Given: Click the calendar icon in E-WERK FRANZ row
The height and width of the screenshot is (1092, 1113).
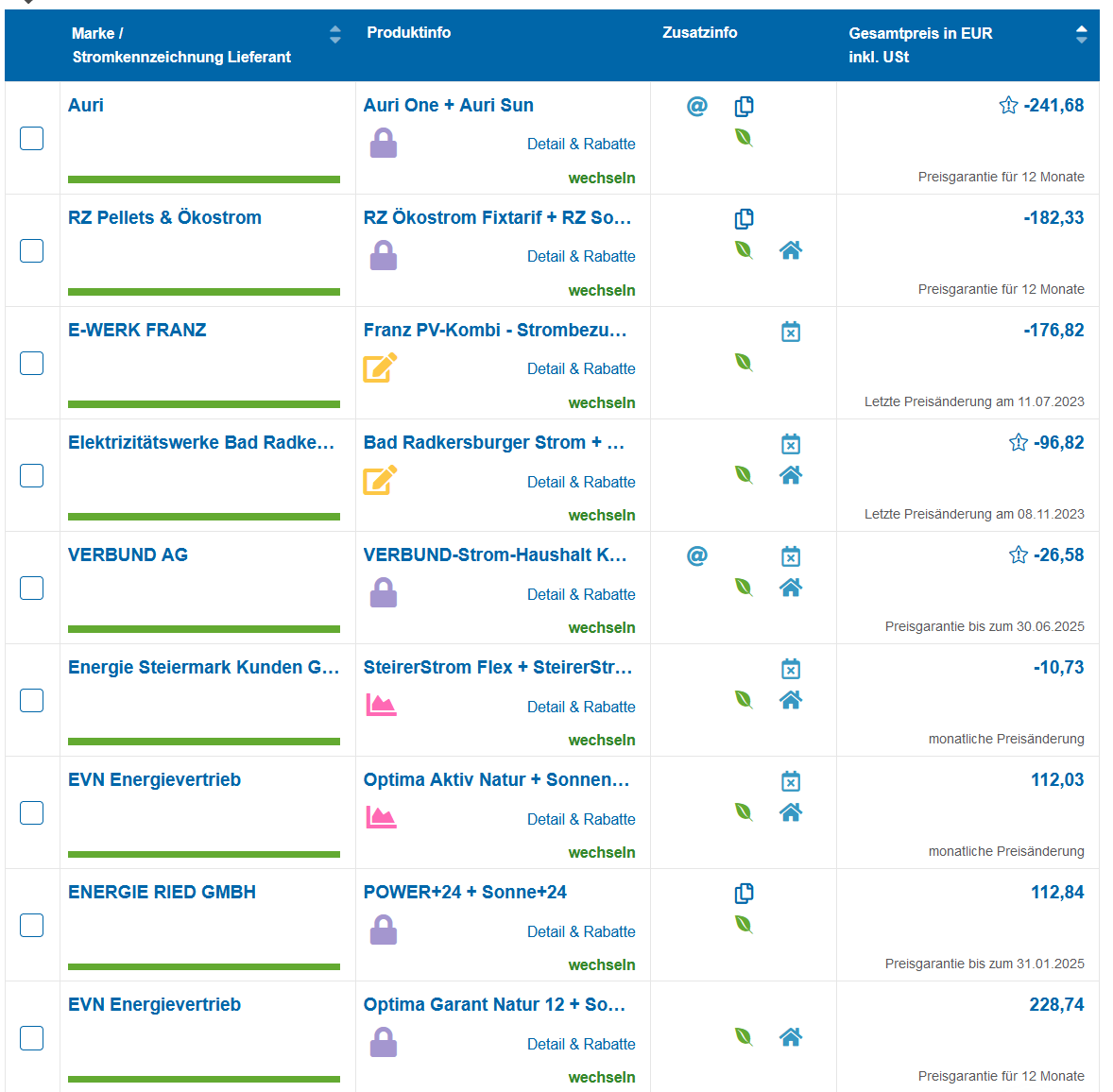Looking at the screenshot, I should click(x=791, y=332).
